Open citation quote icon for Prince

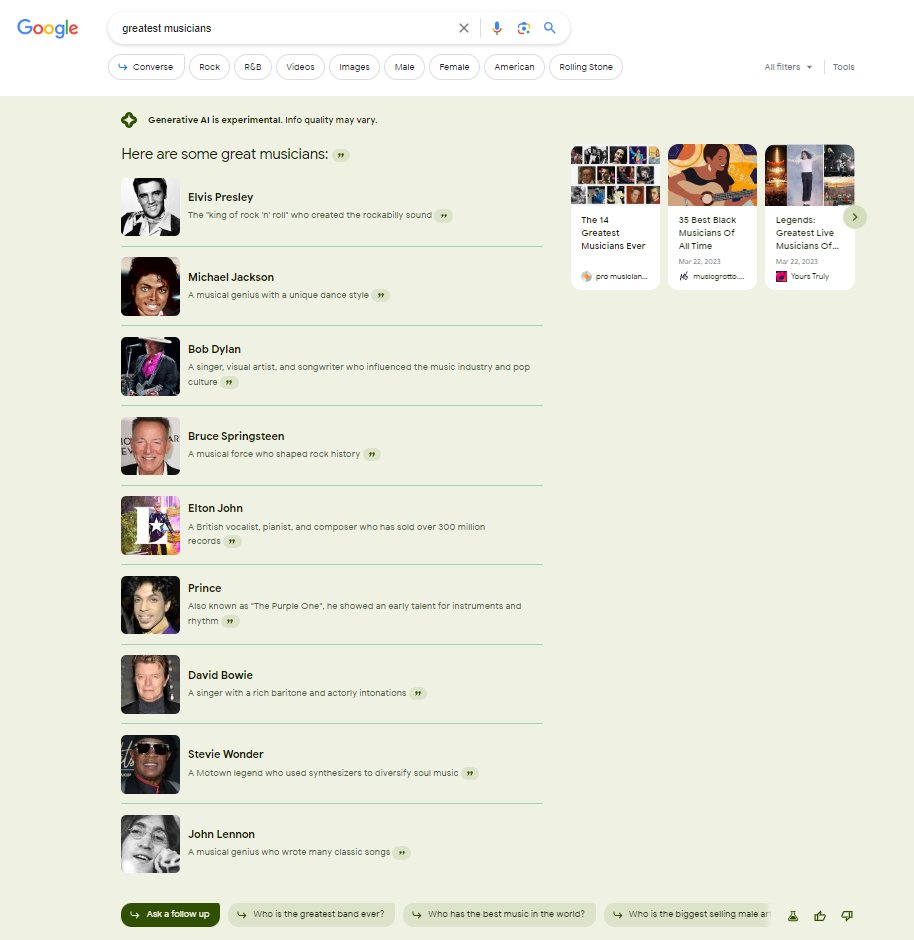(x=230, y=622)
